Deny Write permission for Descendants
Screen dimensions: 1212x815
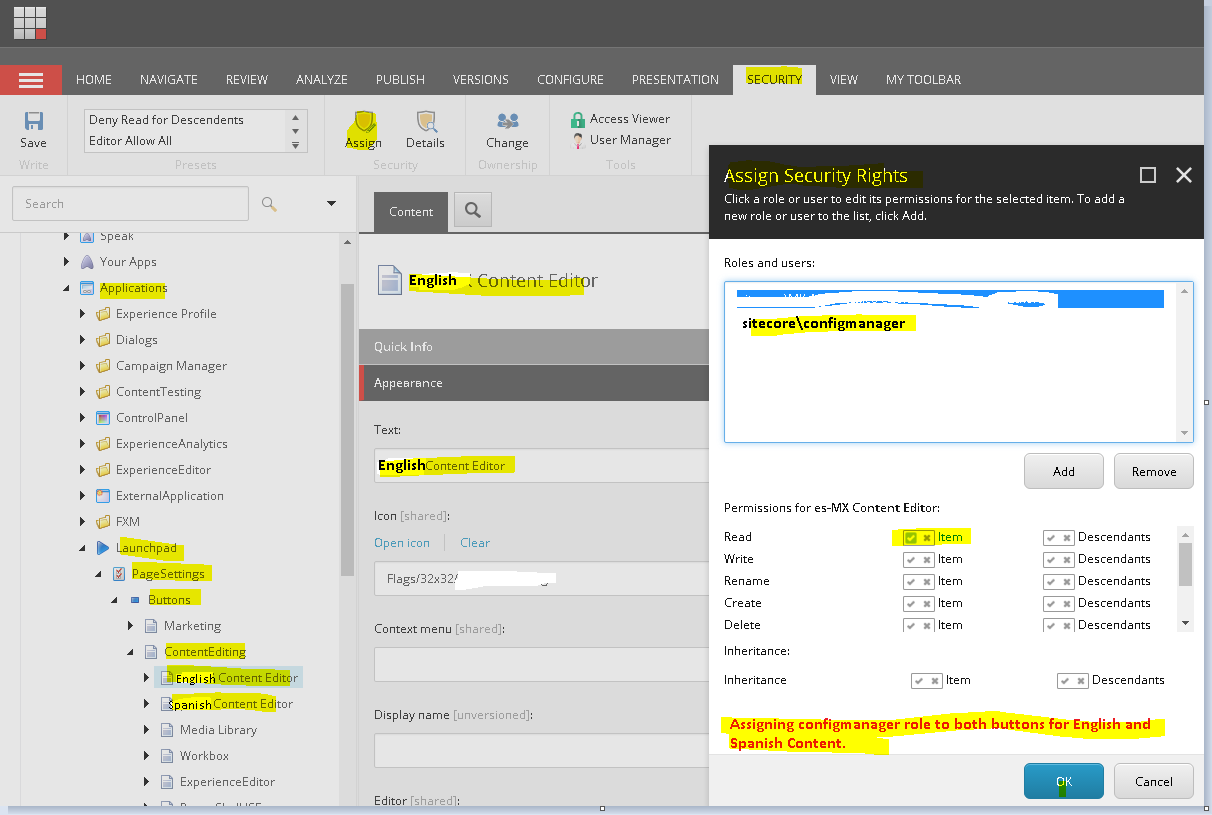click(x=1067, y=559)
